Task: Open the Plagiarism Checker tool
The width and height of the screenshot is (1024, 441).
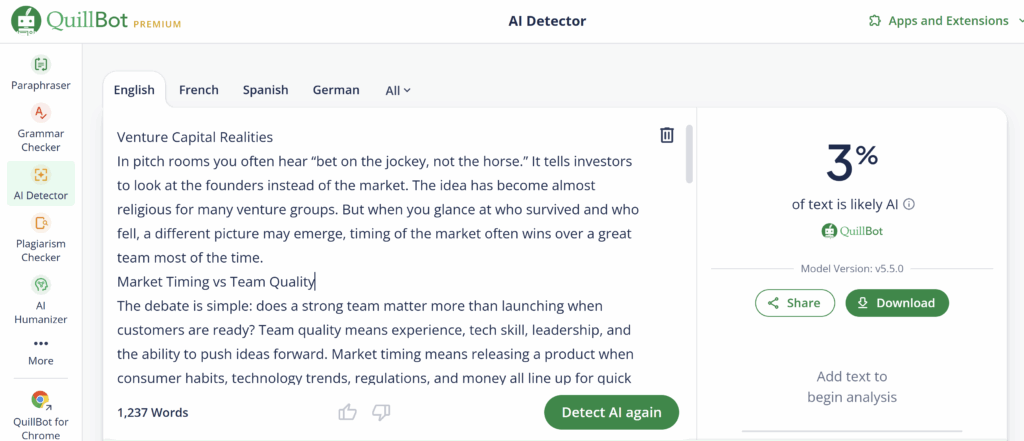Action: click(x=40, y=238)
